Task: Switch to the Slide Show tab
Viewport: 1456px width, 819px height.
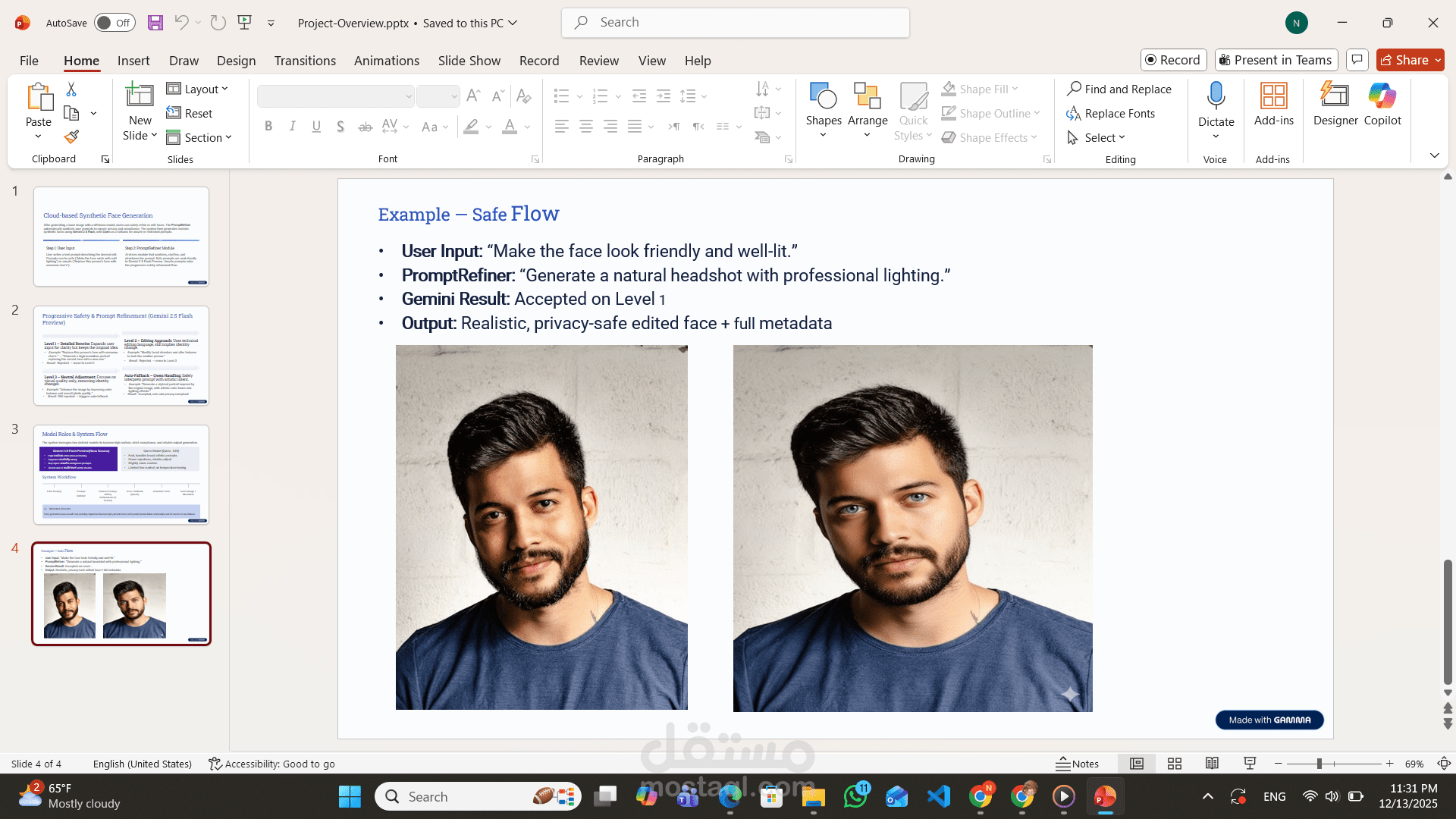Action: pyautogui.click(x=469, y=61)
